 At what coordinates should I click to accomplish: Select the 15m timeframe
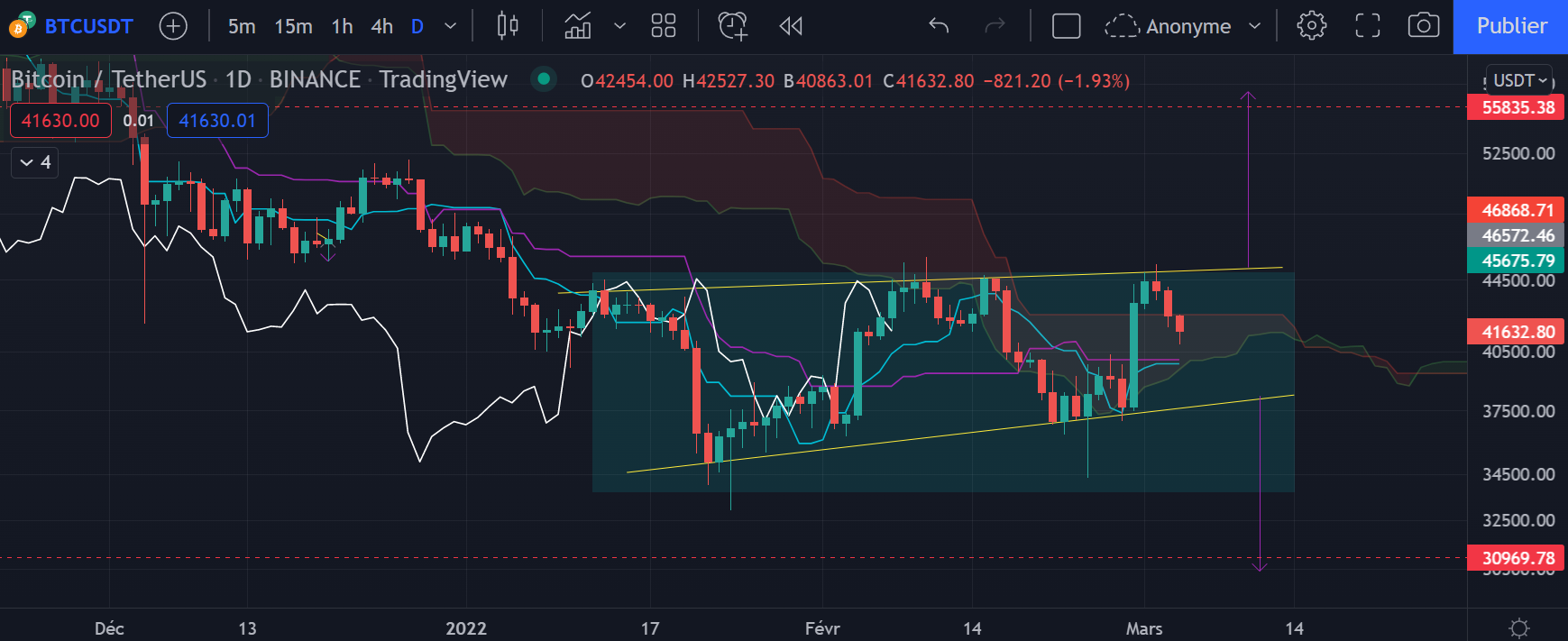tap(293, 26)
